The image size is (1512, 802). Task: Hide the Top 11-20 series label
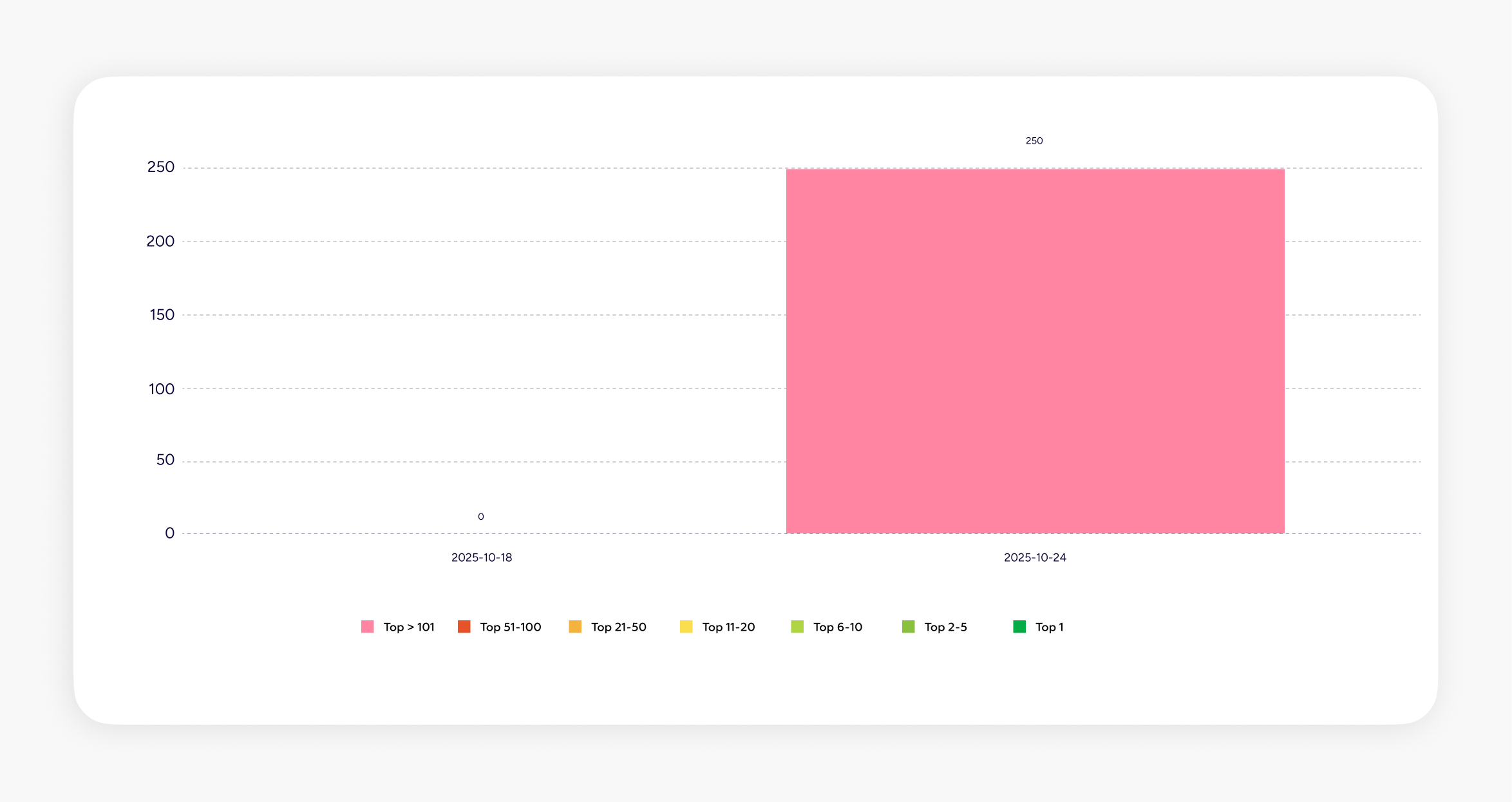[x=728, y=627]
